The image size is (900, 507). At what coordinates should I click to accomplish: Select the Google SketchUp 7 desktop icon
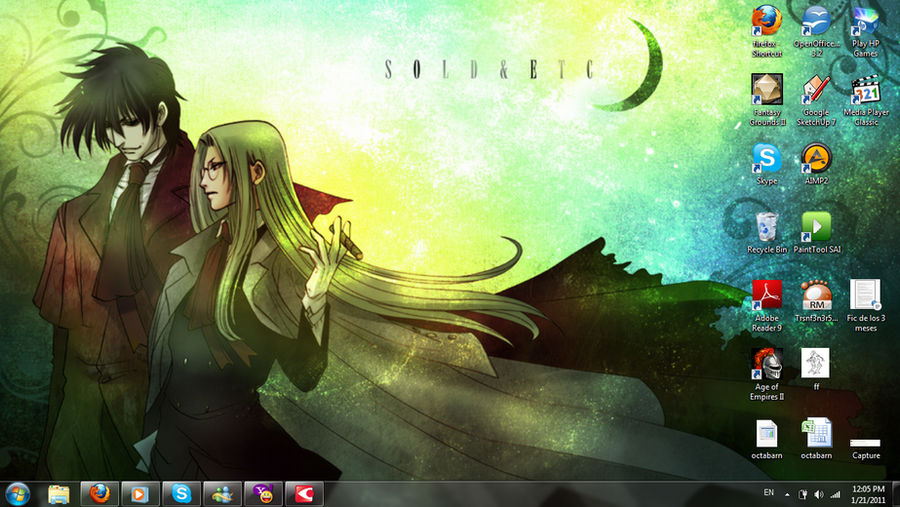pyautogui.click(x=816, y=100)
